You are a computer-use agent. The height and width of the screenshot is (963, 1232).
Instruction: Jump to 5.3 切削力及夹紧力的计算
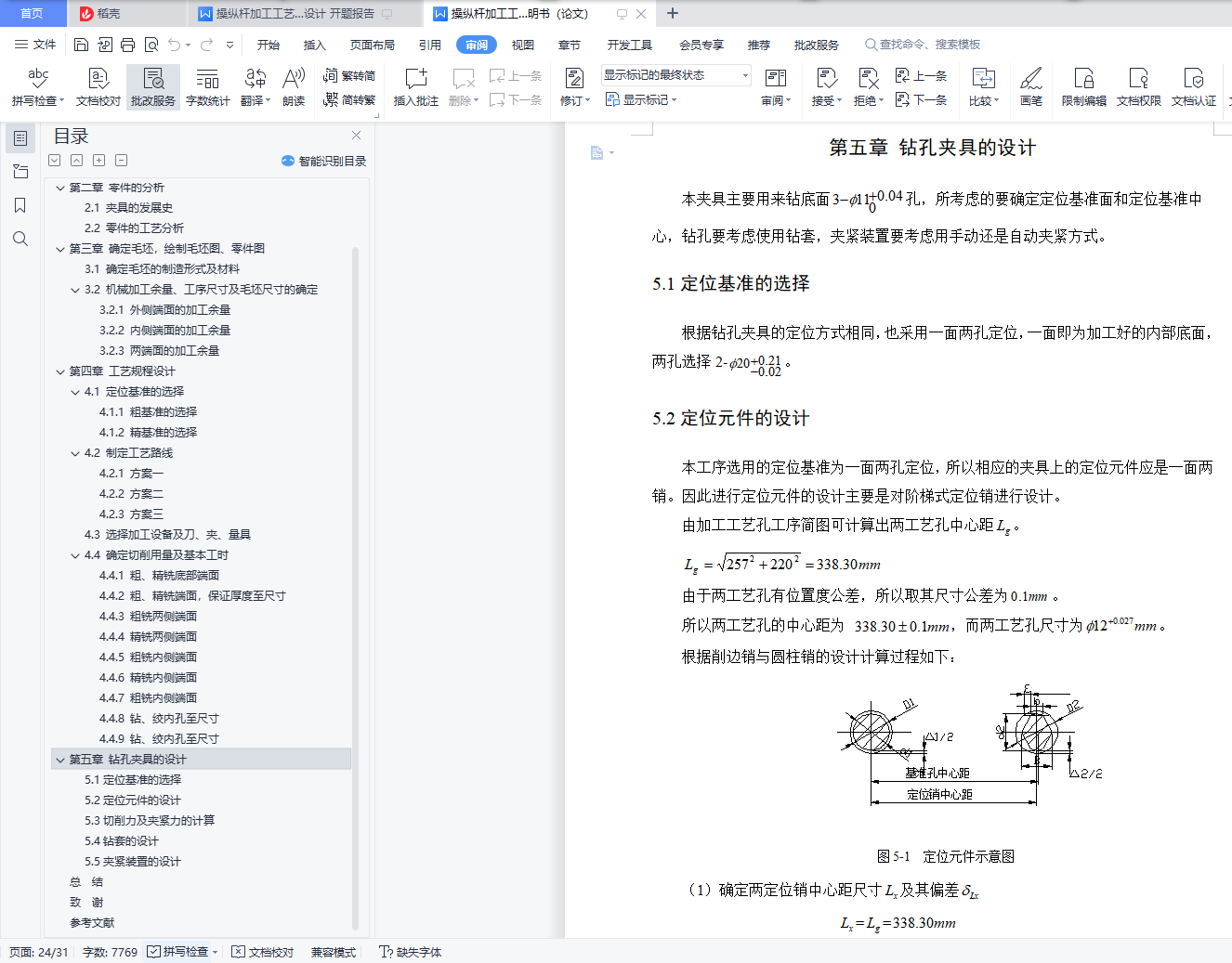(x=150, y=821)
